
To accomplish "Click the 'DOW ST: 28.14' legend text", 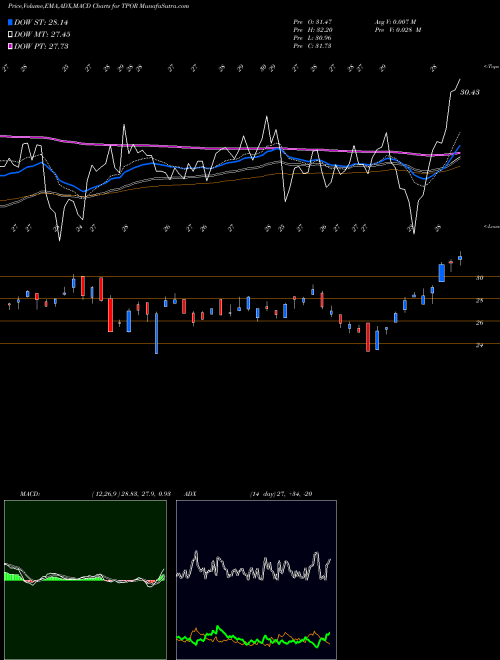I will 41,22.
